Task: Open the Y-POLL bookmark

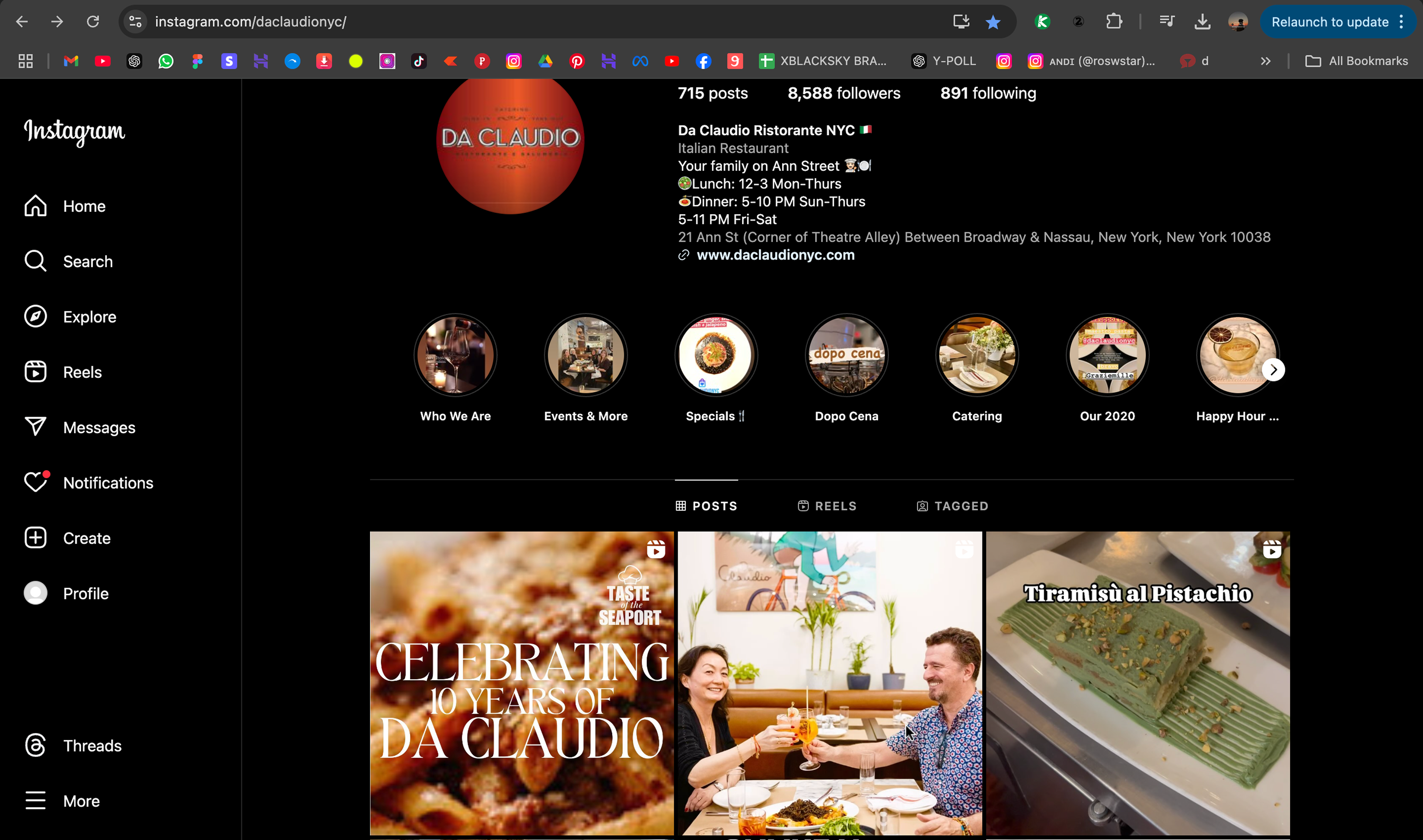Action: [x=944, y=61]
